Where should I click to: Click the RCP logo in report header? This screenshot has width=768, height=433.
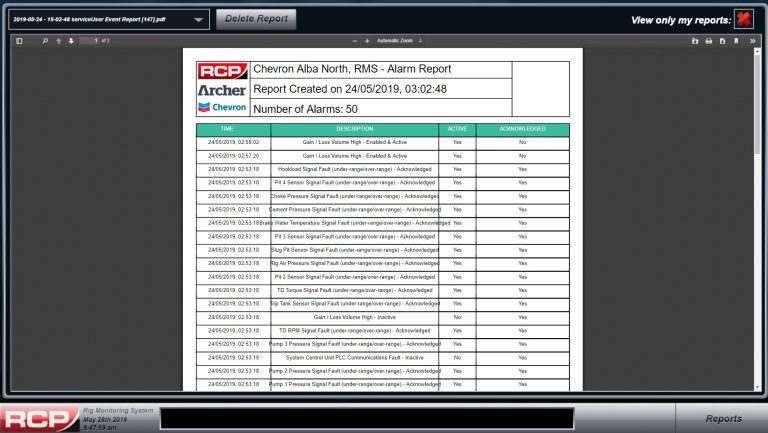pos(222,72)
